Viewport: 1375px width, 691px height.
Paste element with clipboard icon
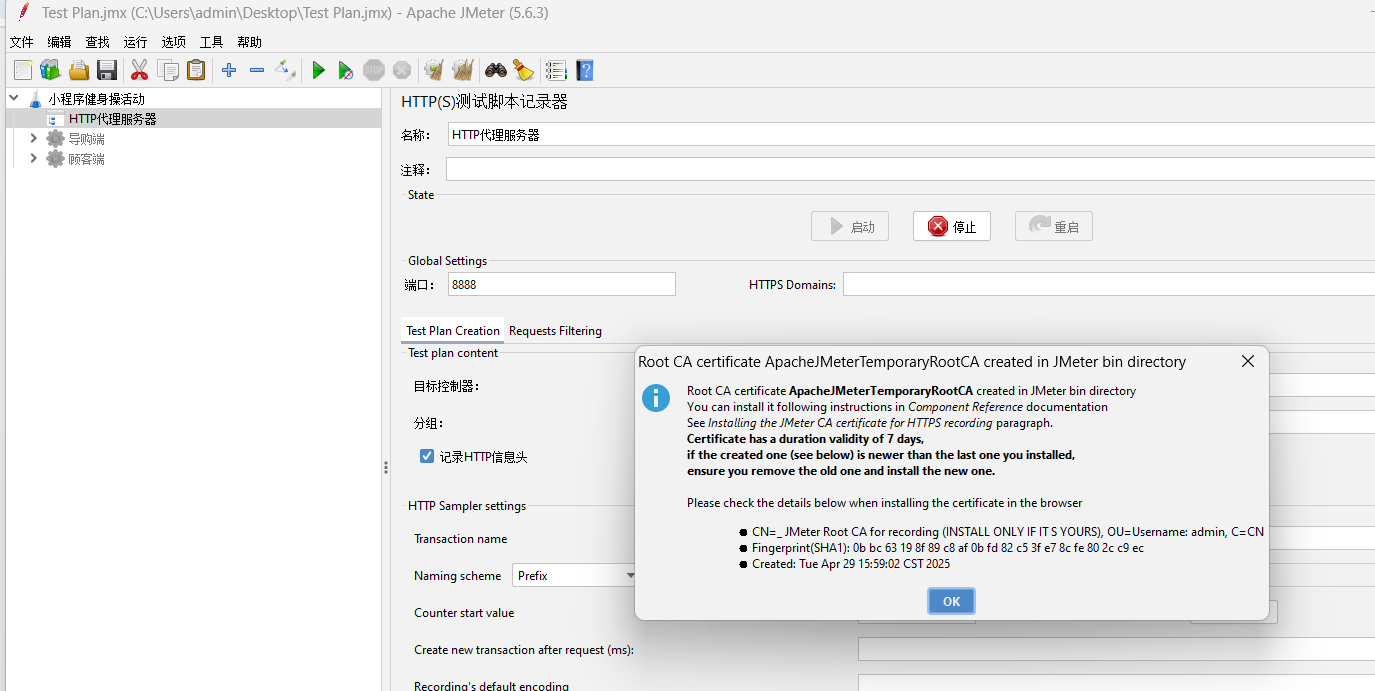click(x=196, y=70)
